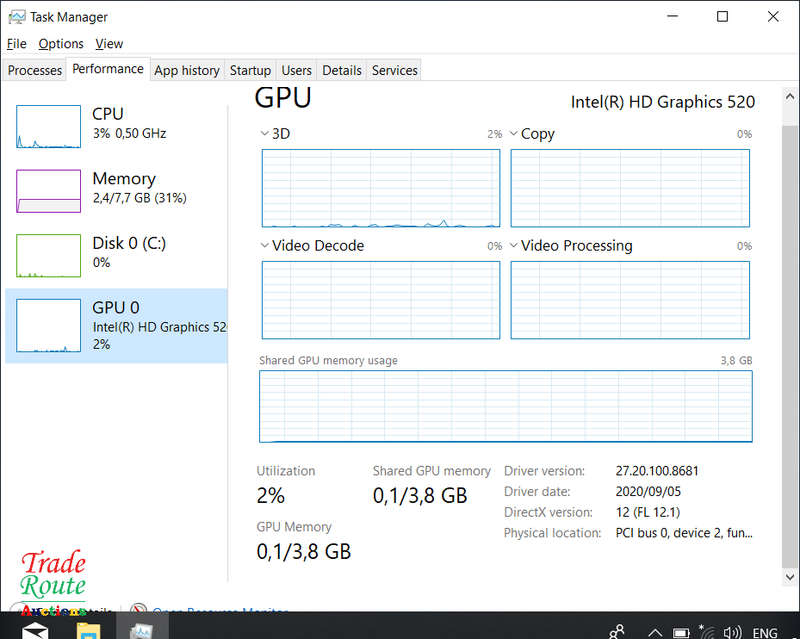Click the Intel(R) HD Graphics 520 title
Image resolution: width=800 pixels, height=639 pixels.
point(663,102)
